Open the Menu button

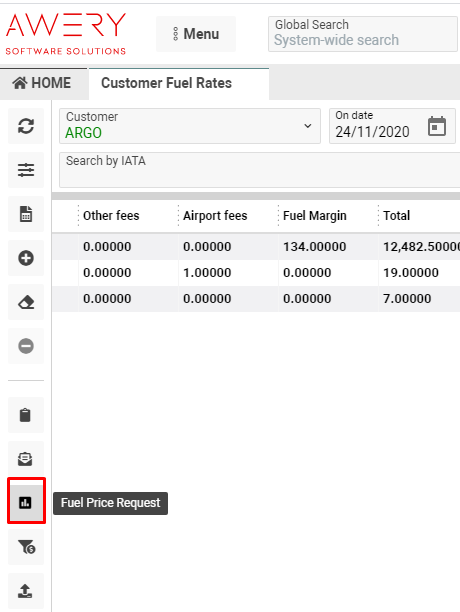pyautogui.click(x=196, y=34)
